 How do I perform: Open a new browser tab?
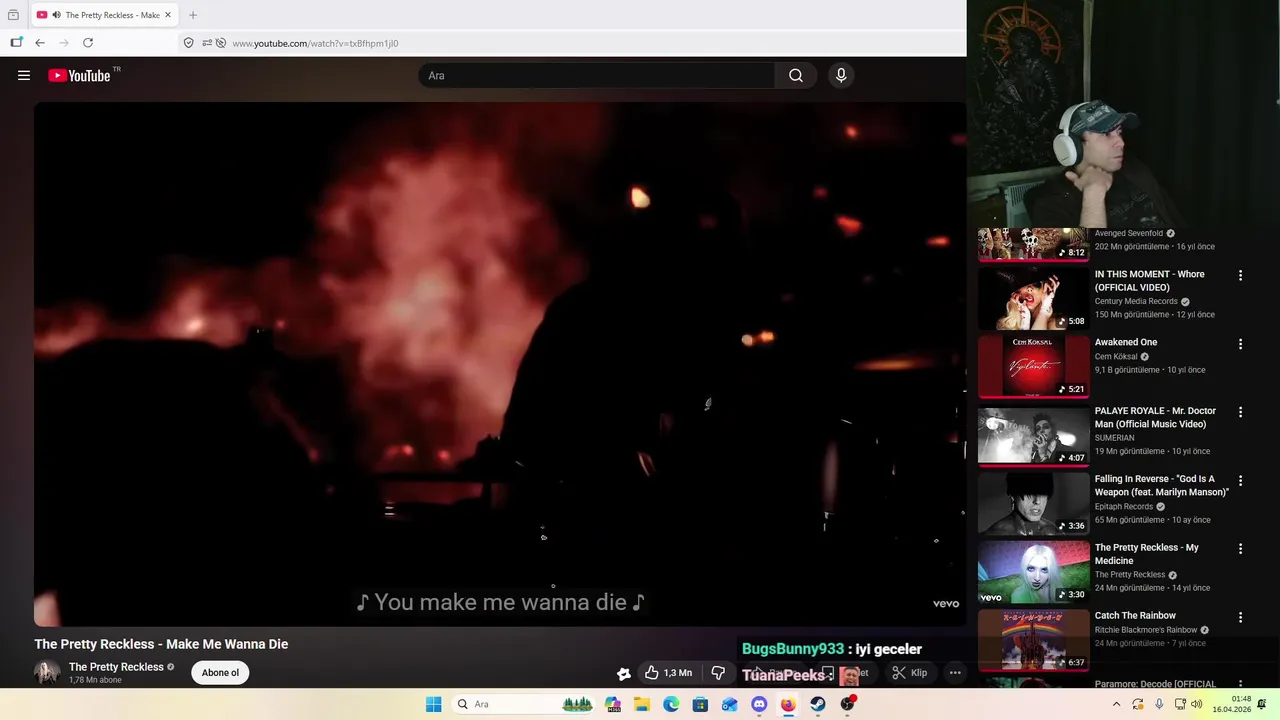193,15
